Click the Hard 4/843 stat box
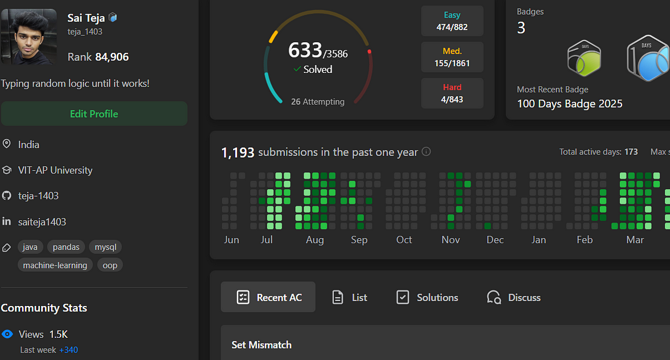Image resolution: width=670 pixels, height=360 pixels. pyautogui.click(x=452, y=93)
